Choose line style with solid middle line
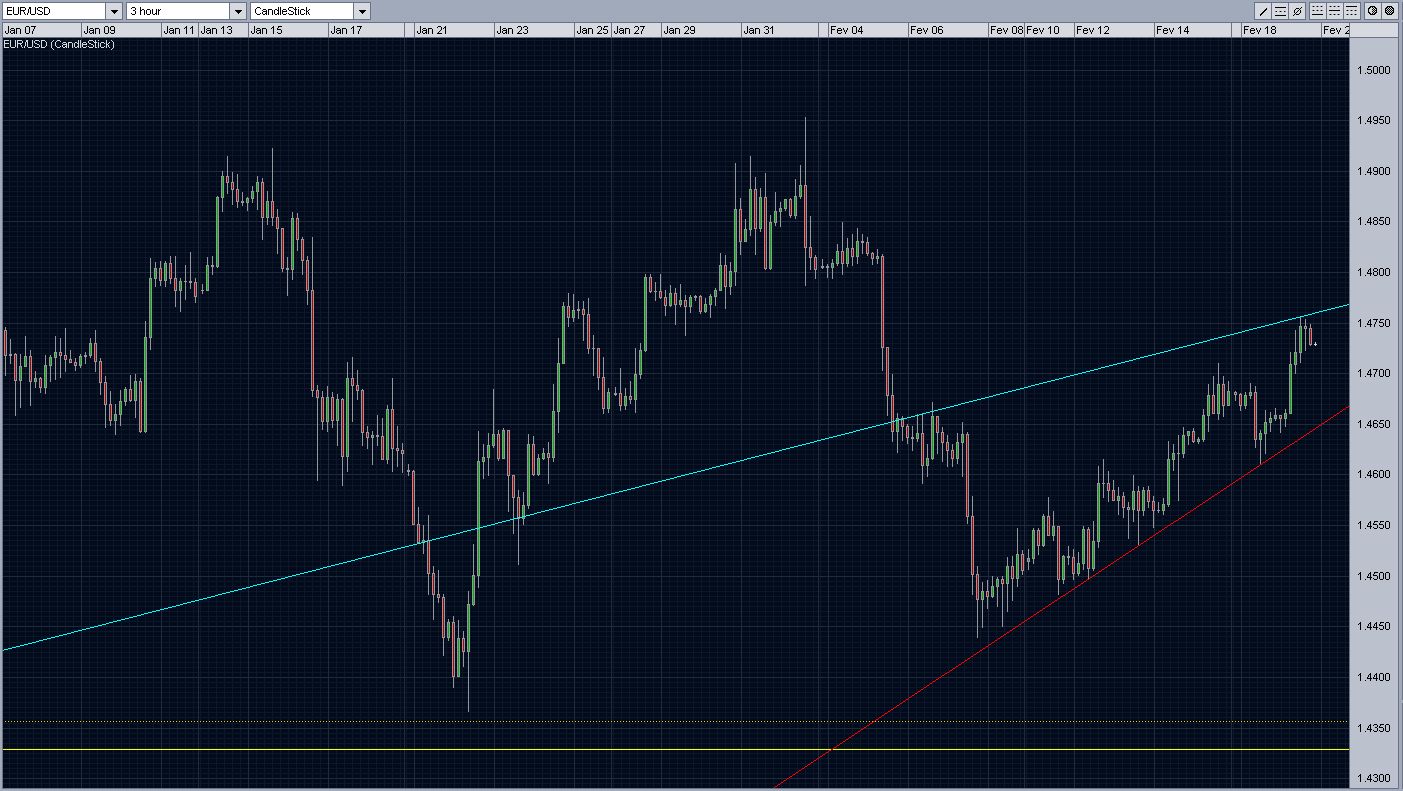The height and width of the screenshot is (791, 1403). click(x=1335, y=11)
